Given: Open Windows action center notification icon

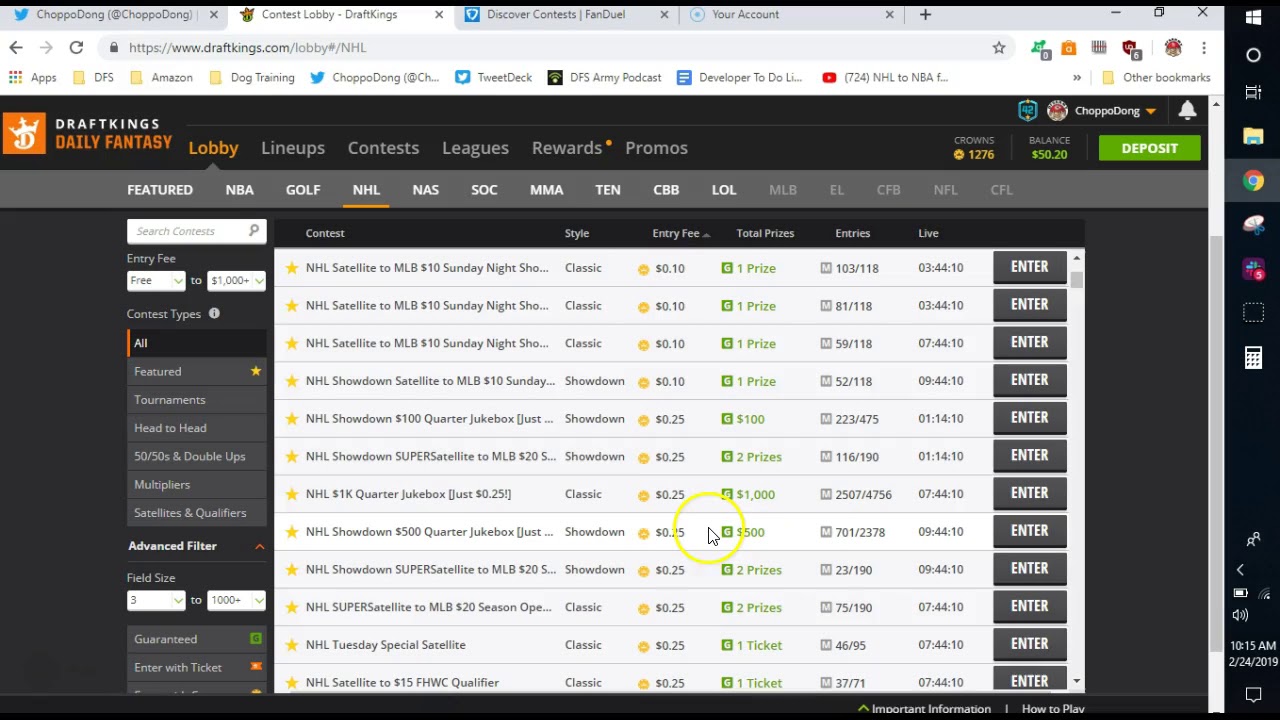Looking at the screenshot, I should click(x=1253, y=693).
